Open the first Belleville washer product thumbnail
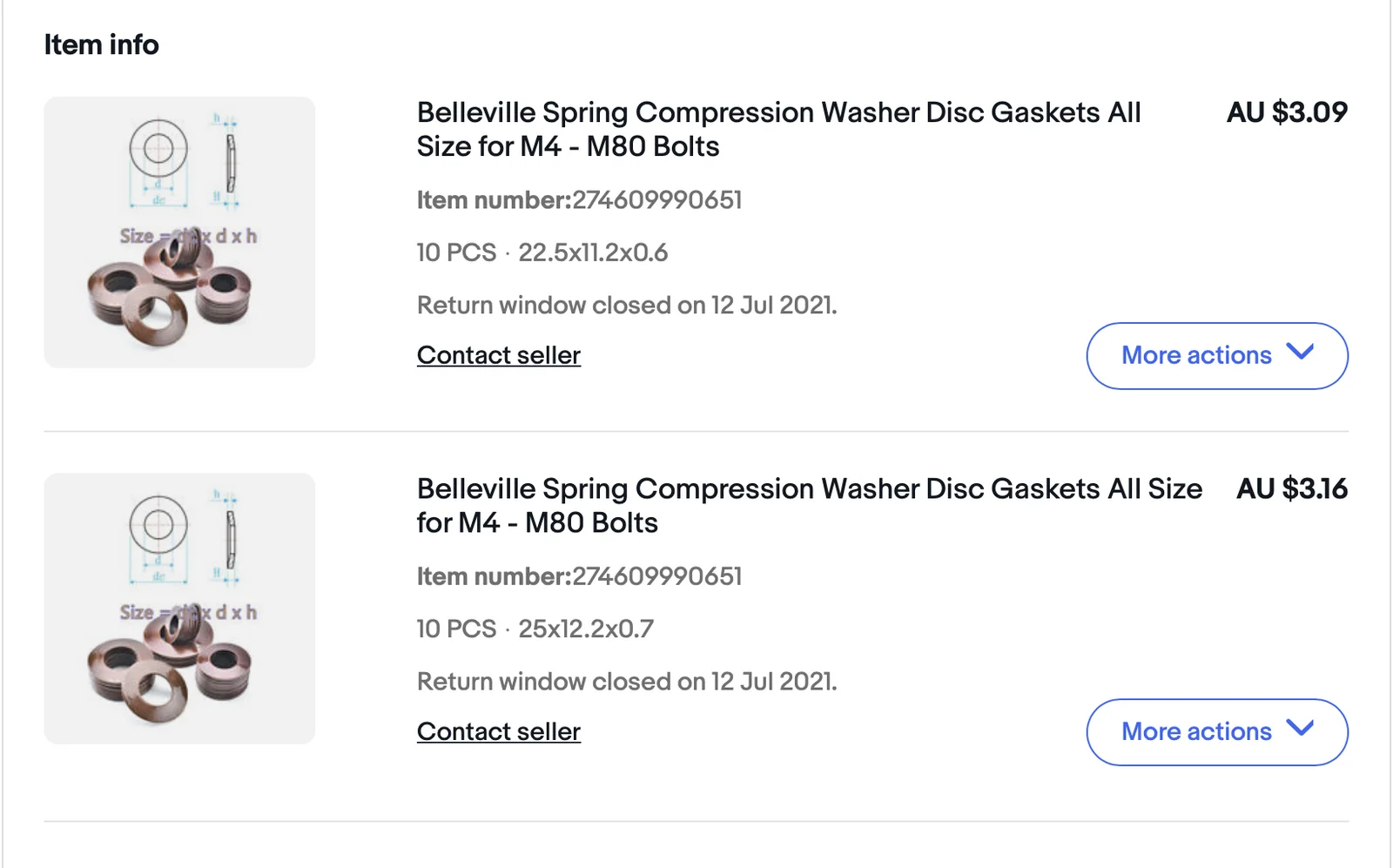 pyautogui.click(x=179, y=232)
